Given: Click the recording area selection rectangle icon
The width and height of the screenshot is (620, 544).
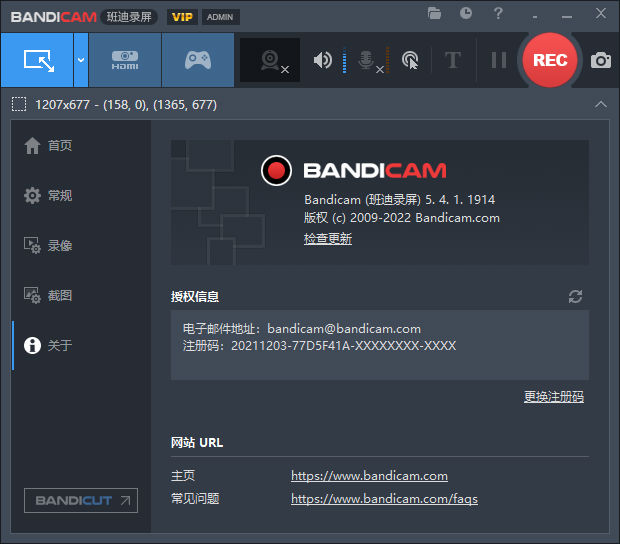Looking at the screenshot, I should pyautogui.click(x=19, y=104).
